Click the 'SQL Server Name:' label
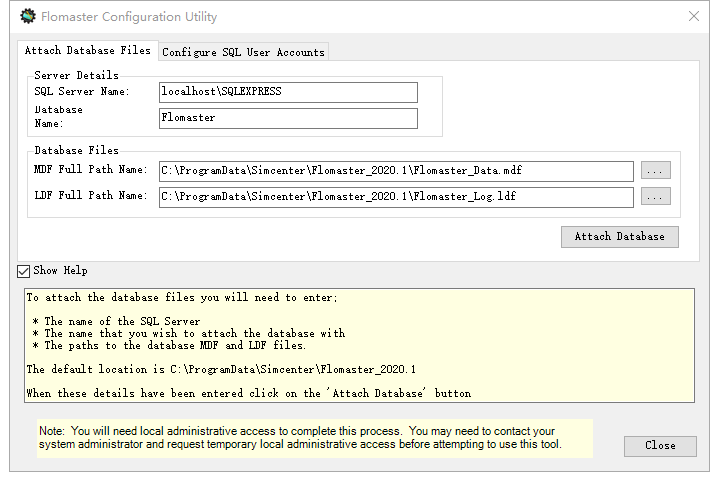This screenshot has height=481, width=719. tap(82, 92)
